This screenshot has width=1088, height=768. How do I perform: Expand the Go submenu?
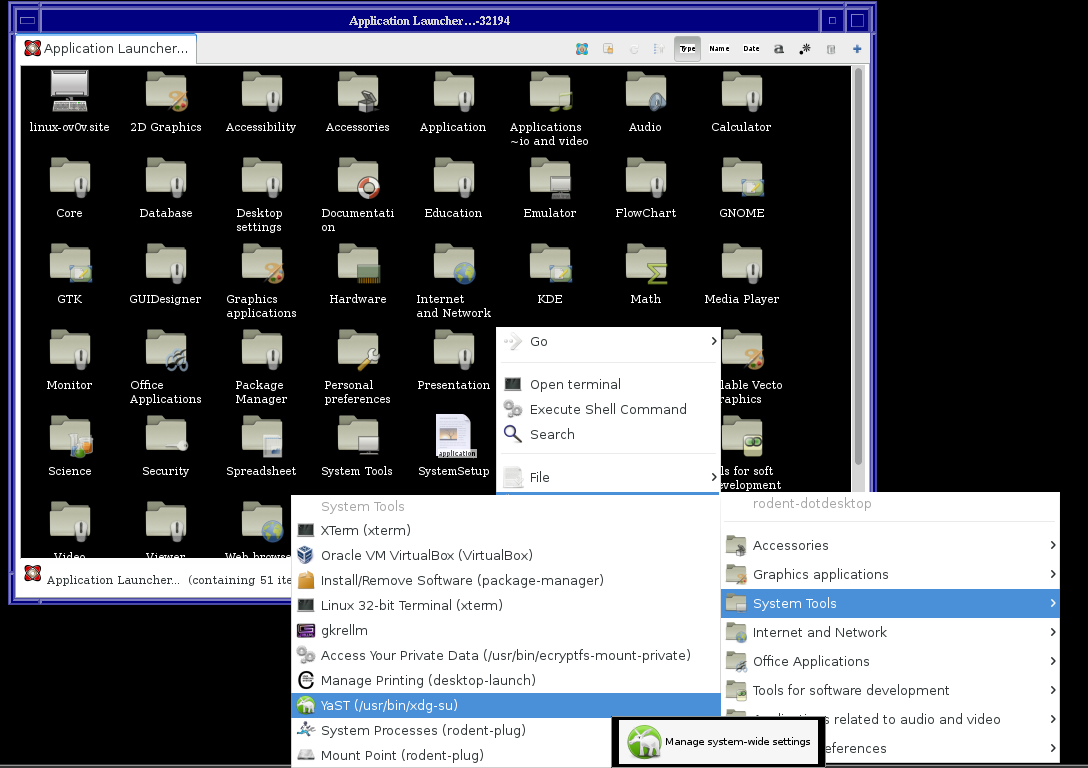pos(609,341)
